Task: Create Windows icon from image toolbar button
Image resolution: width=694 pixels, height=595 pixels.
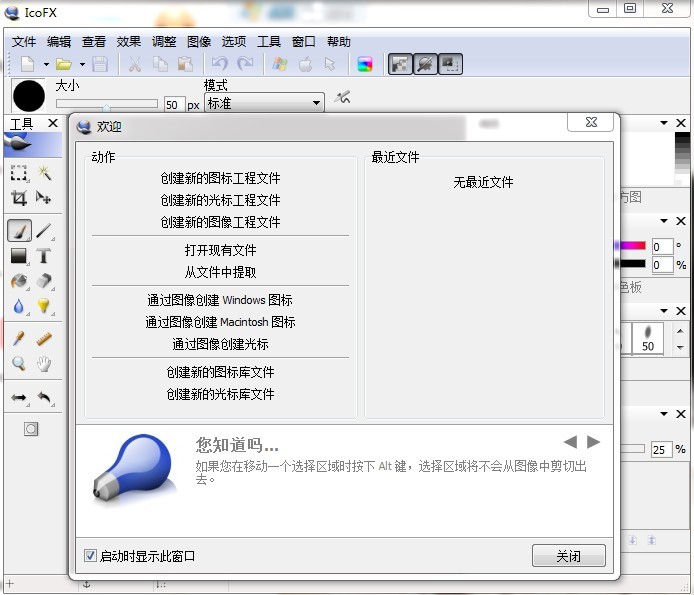Action: click(280, 65)
